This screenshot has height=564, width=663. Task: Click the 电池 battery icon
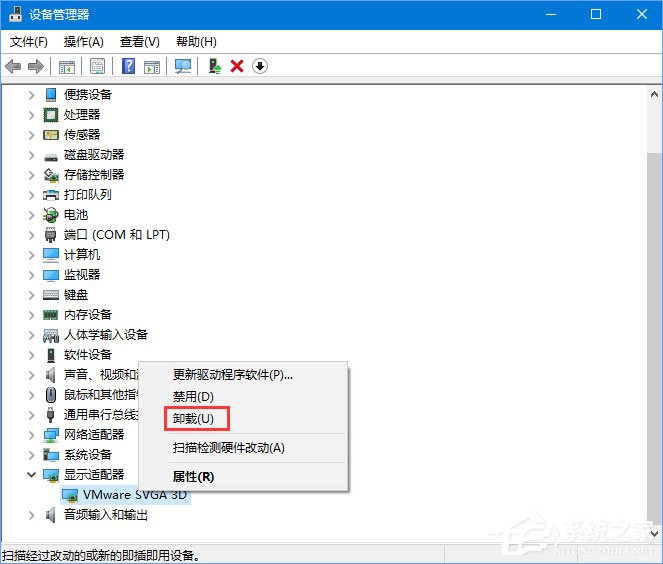[x=50, y=215]
